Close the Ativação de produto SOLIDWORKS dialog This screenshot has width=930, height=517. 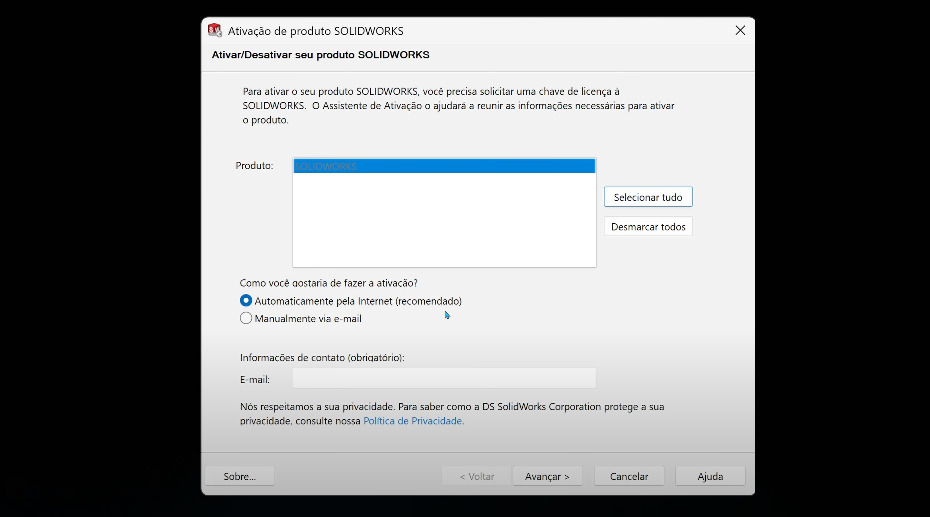740,30
